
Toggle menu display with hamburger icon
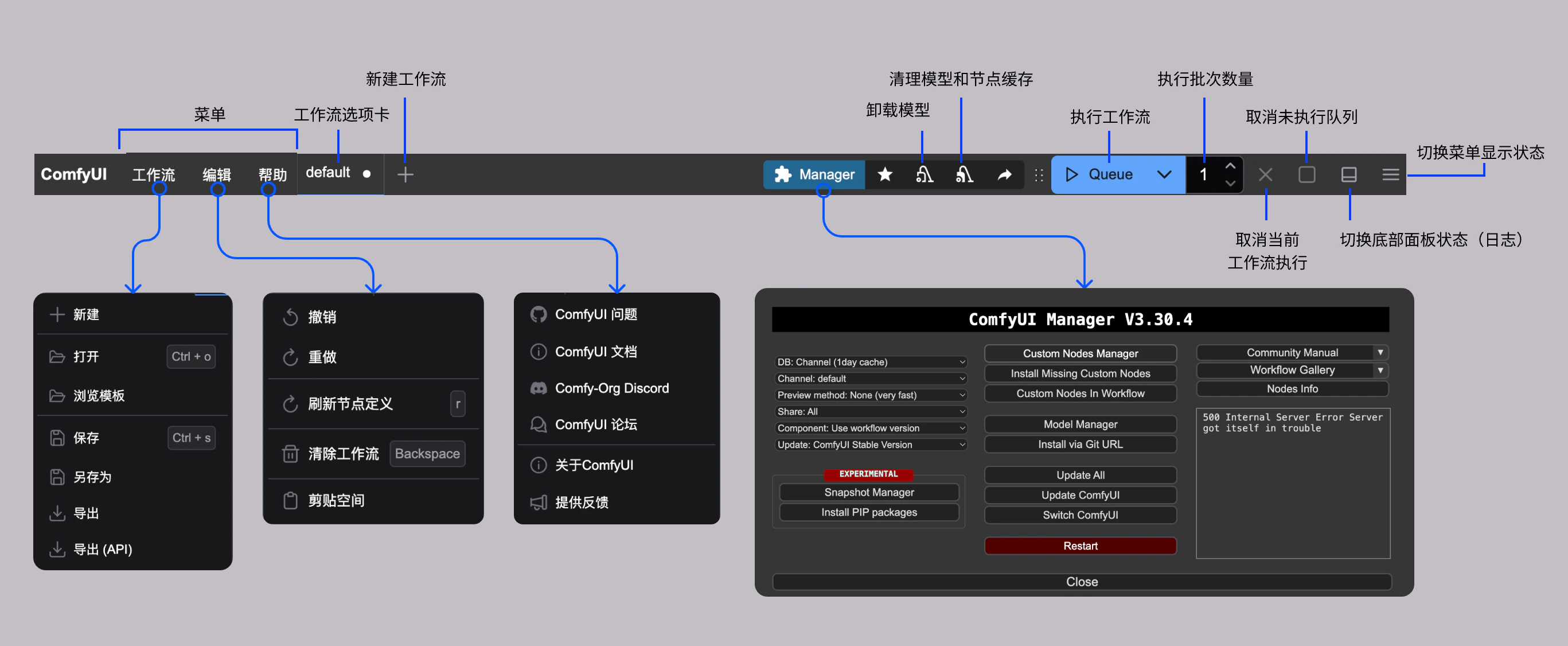[x=1390, y=175]
